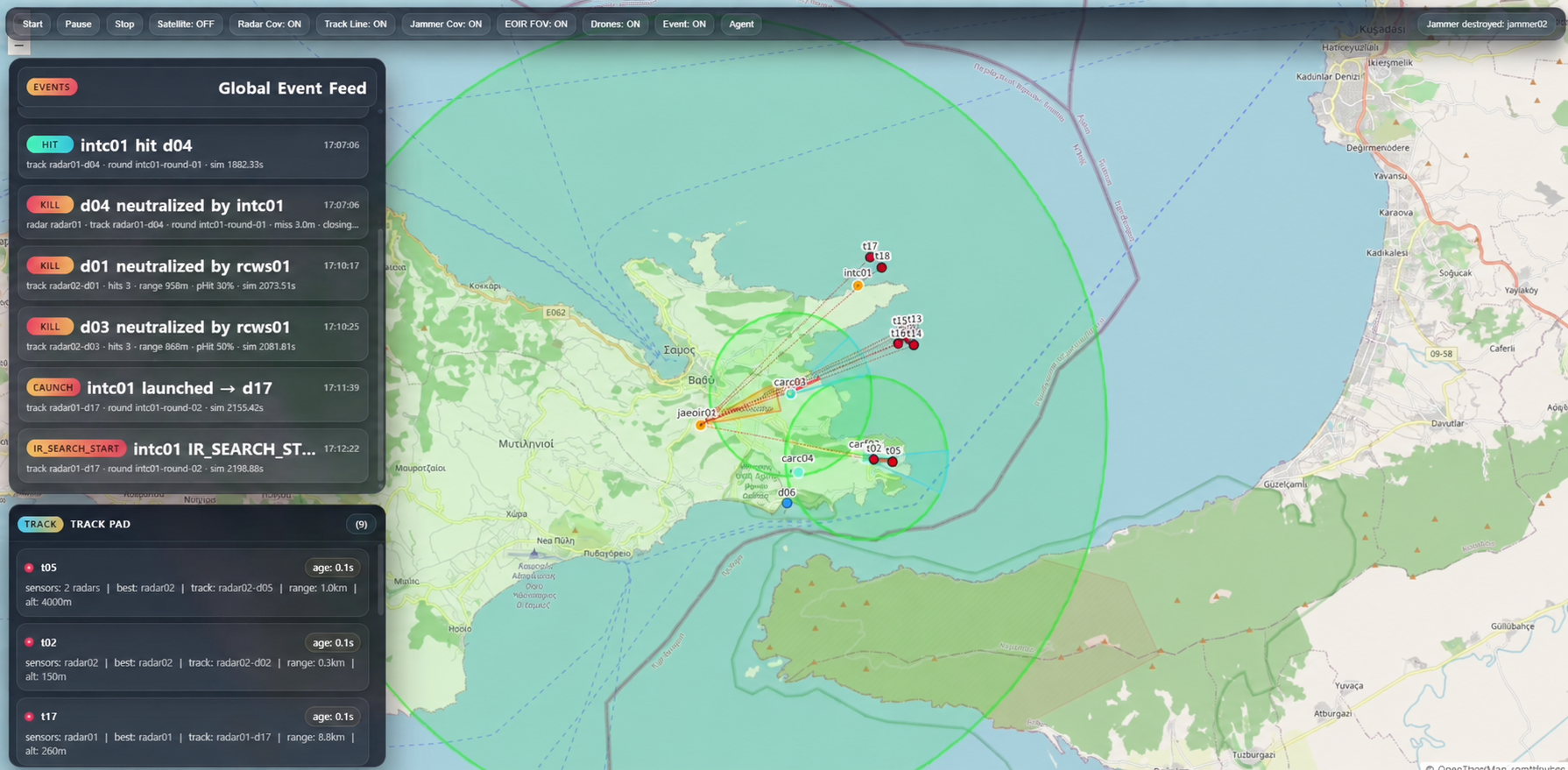Select the t02 target marker
This screenshot has width=1568, height=770.
coord(873,459)
